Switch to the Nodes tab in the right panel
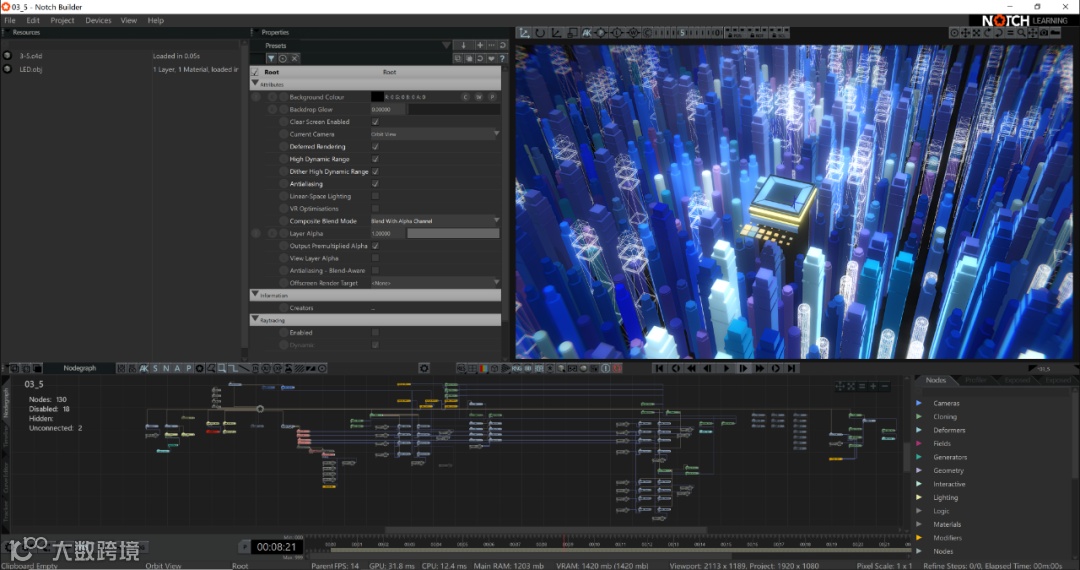 935,380
